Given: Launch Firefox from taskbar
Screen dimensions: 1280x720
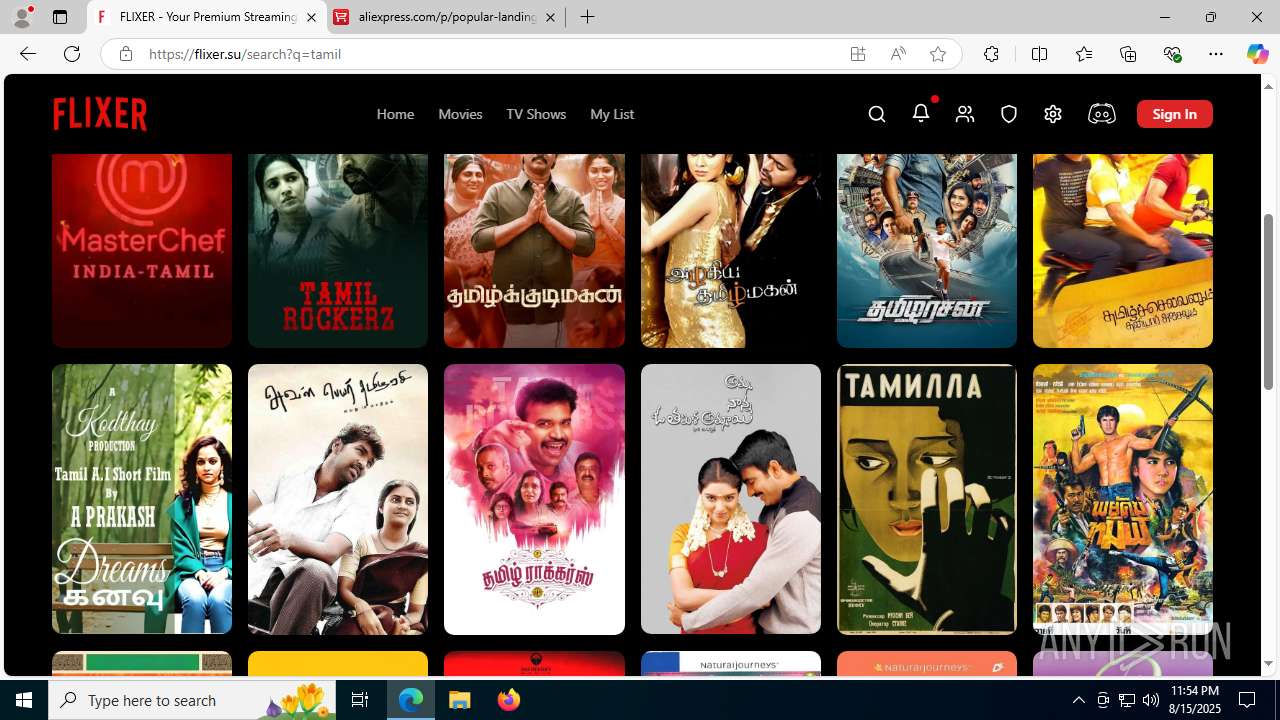Looking at the screenshot, I should click(x=509, y=700).
